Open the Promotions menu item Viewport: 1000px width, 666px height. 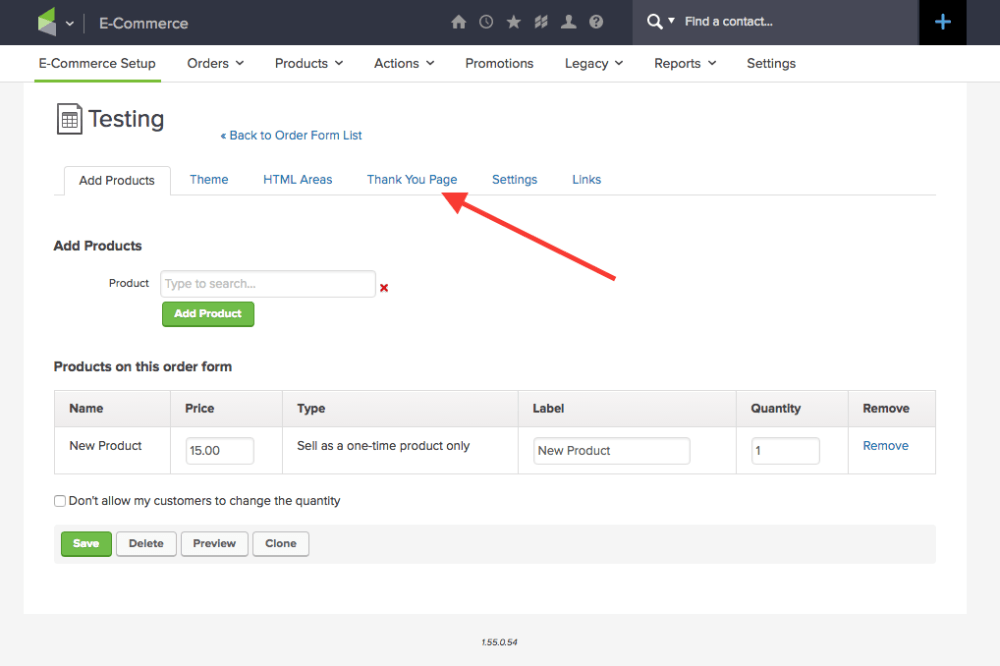[x=499, y=63]
